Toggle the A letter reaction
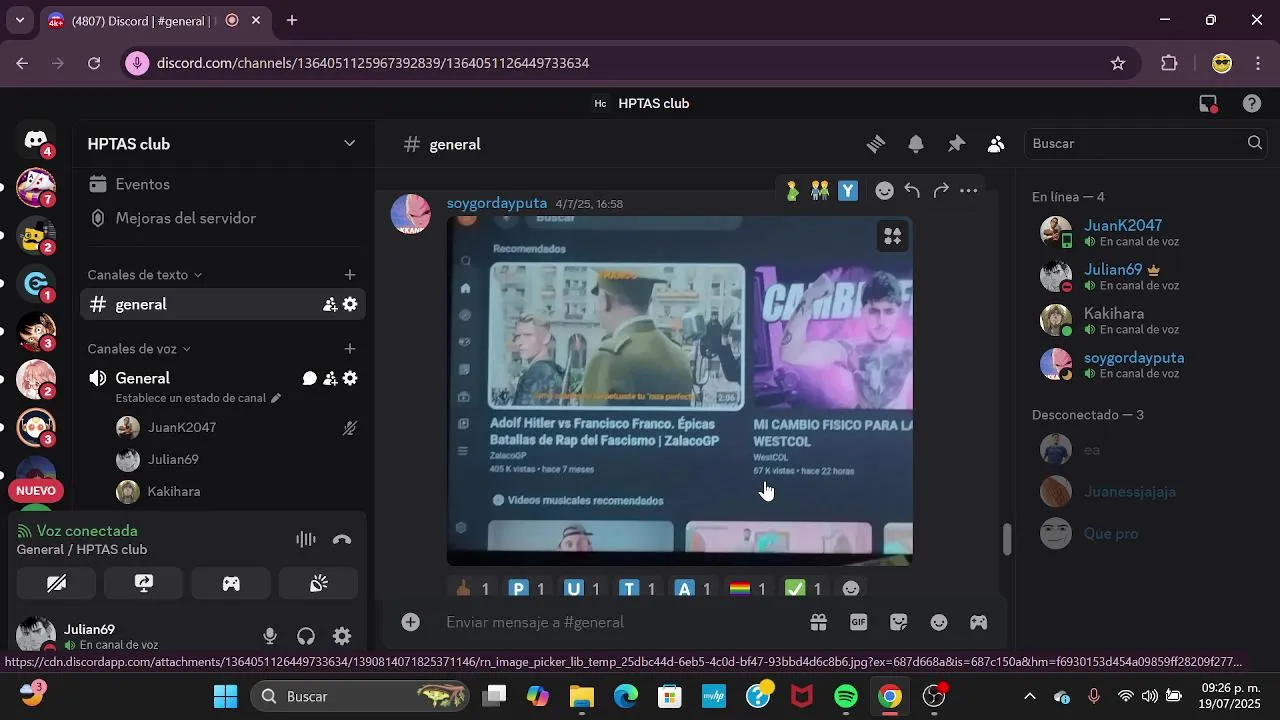The image size is (1280, 720). [692, 589]
